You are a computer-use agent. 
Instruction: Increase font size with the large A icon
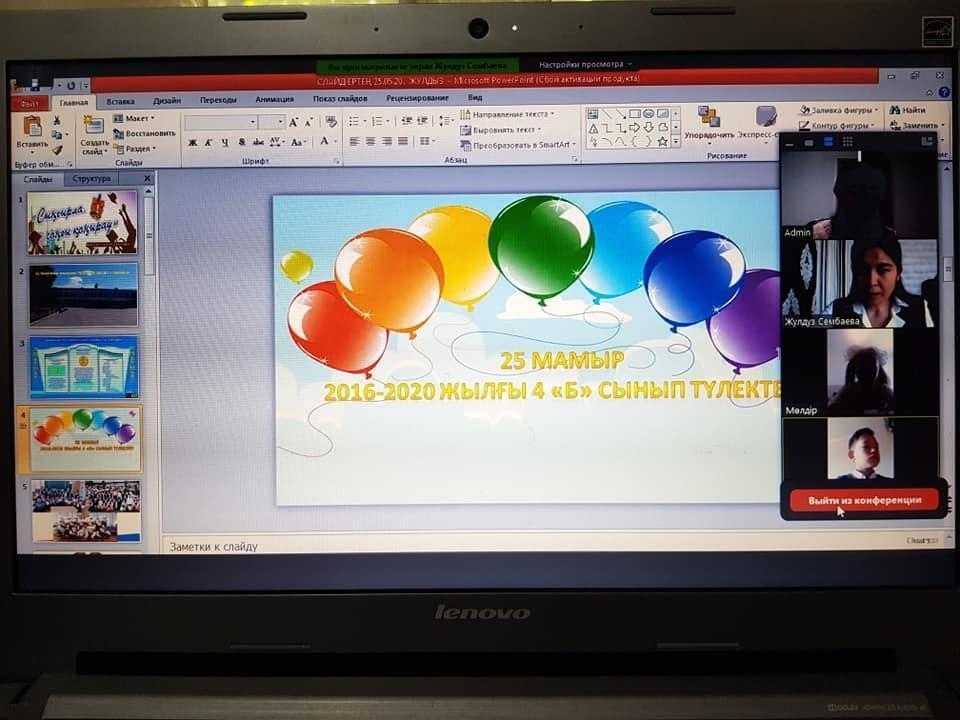click(293, 122)
